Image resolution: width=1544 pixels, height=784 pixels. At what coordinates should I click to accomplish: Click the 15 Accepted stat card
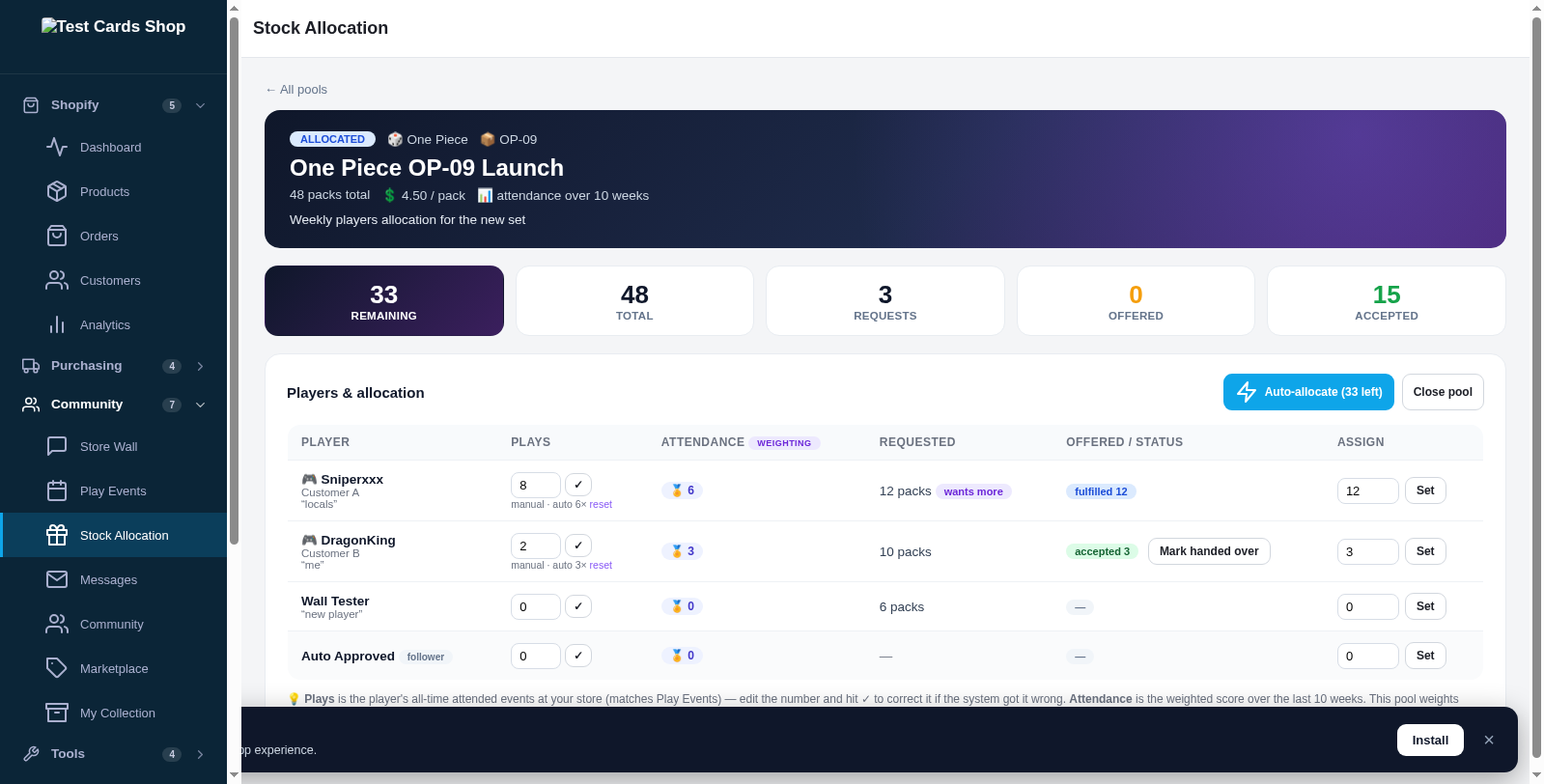pyautogui.click(x=1387, y=301)
